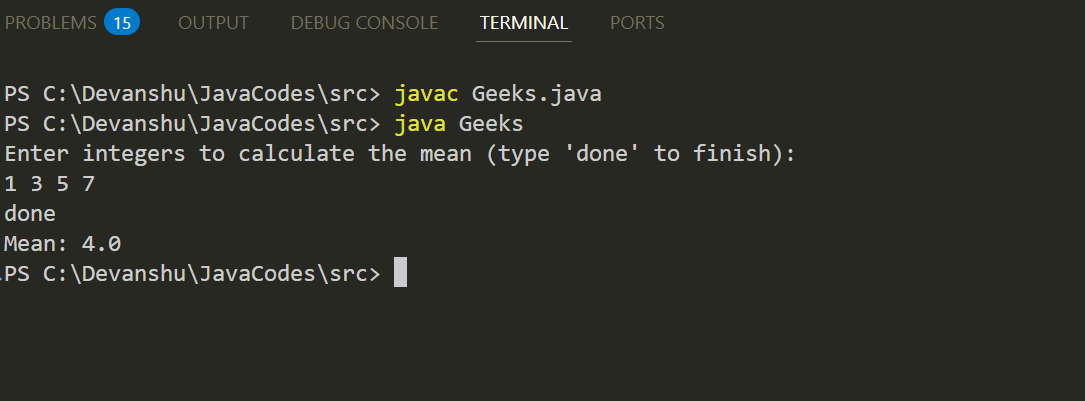The height and width of the screenshot is (401, 1085).
Task: Click the yellow java command on second line
Action: [x=420, y=124]
